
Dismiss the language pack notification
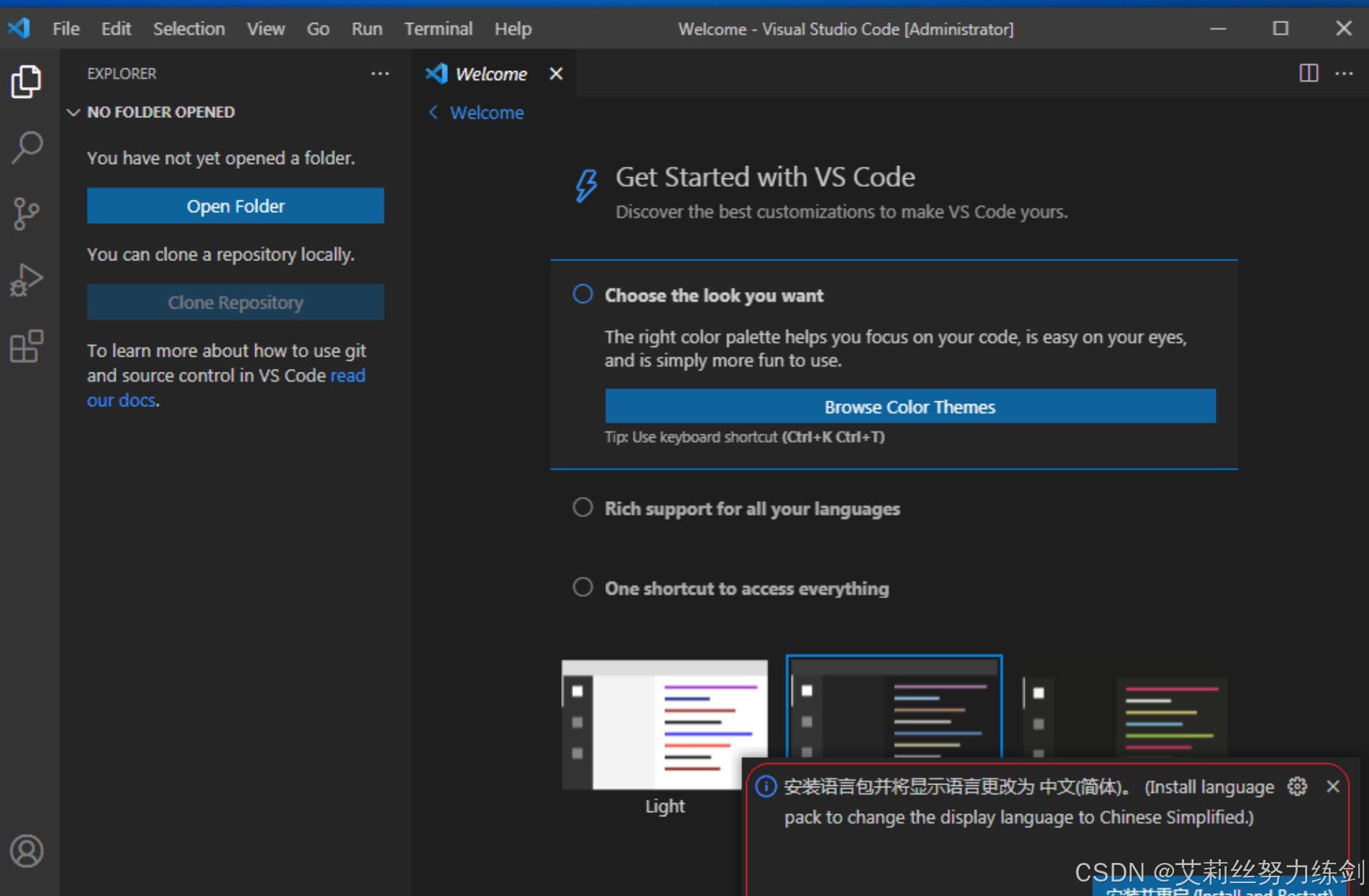(x=1332, y=787)
